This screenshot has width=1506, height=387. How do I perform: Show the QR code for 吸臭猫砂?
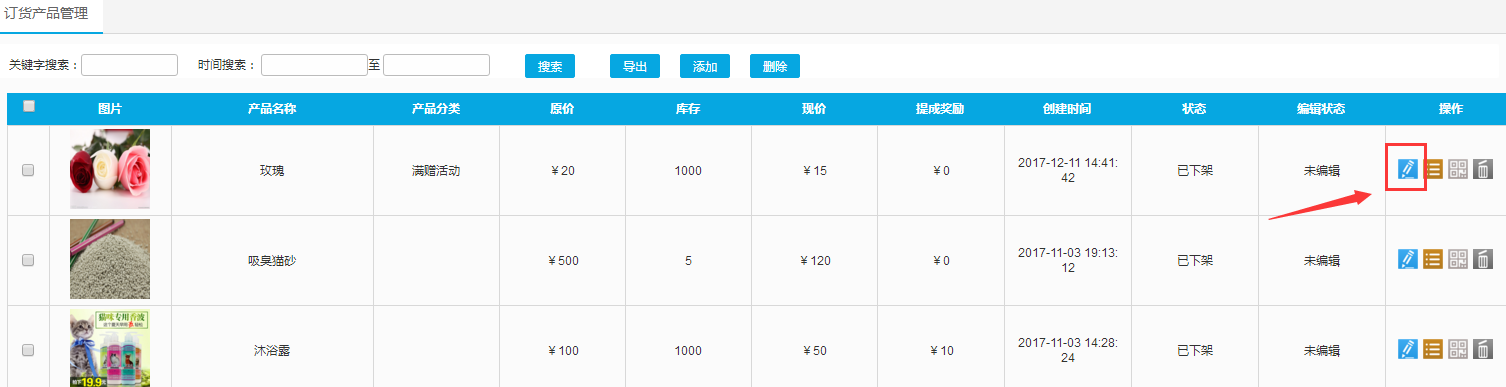coord(1458,259)
